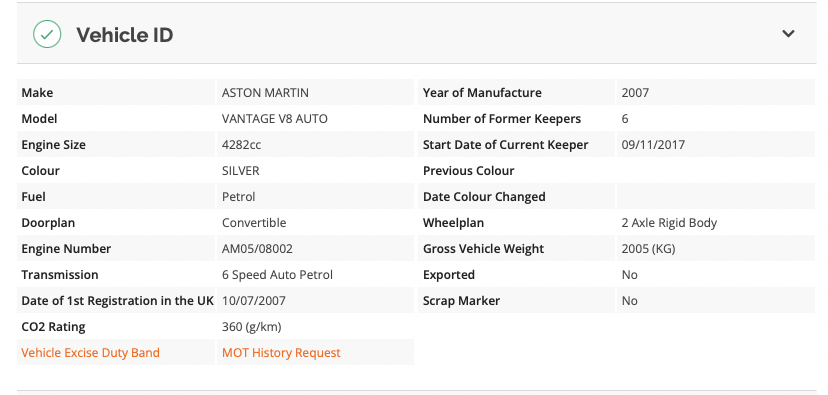Screen dimensions: 828x395
Task: Open the MOT History Request link
Action: pyautogui.click(x=281, y=353)
